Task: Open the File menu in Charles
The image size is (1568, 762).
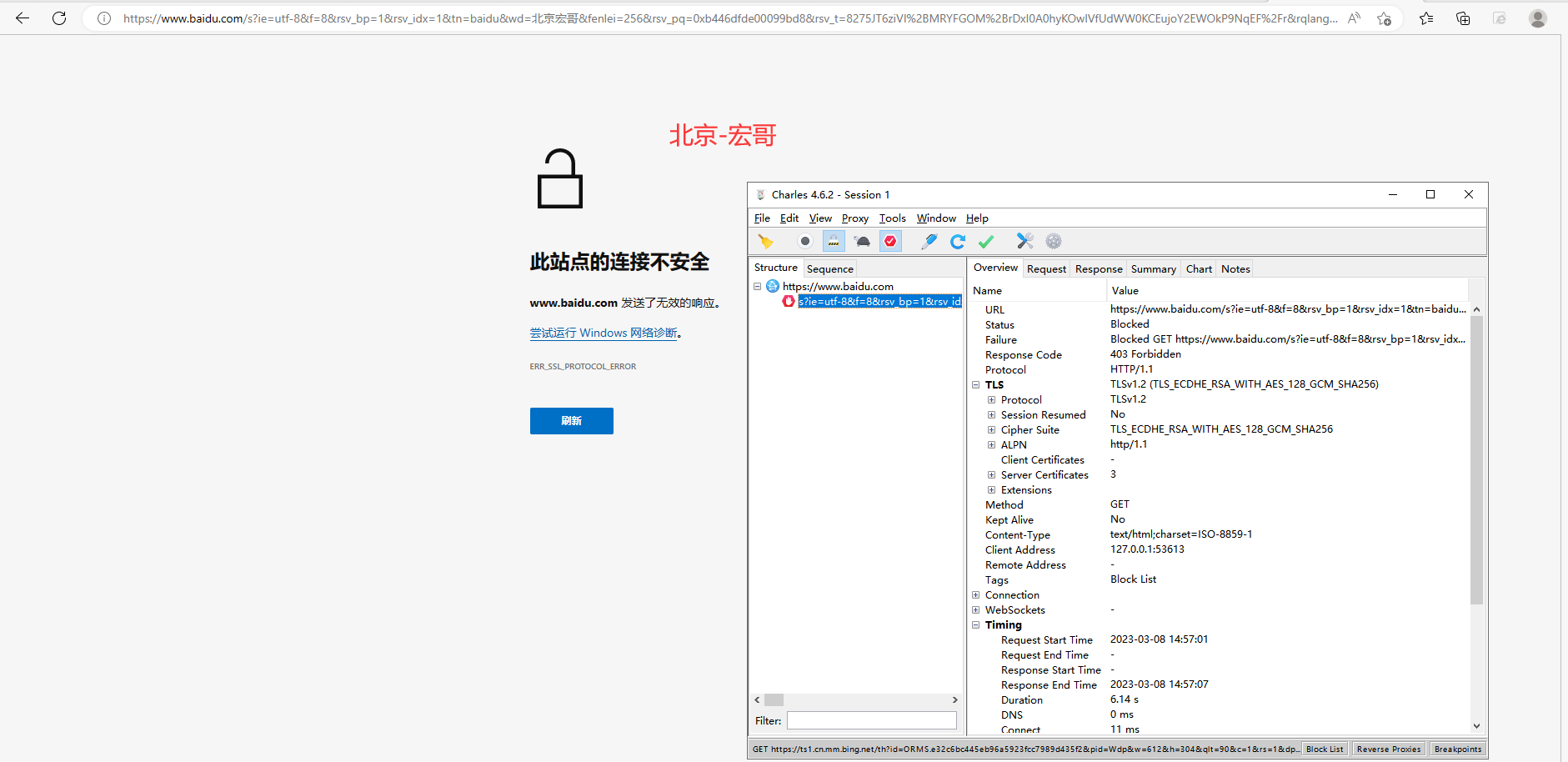Action: (762, 218)
